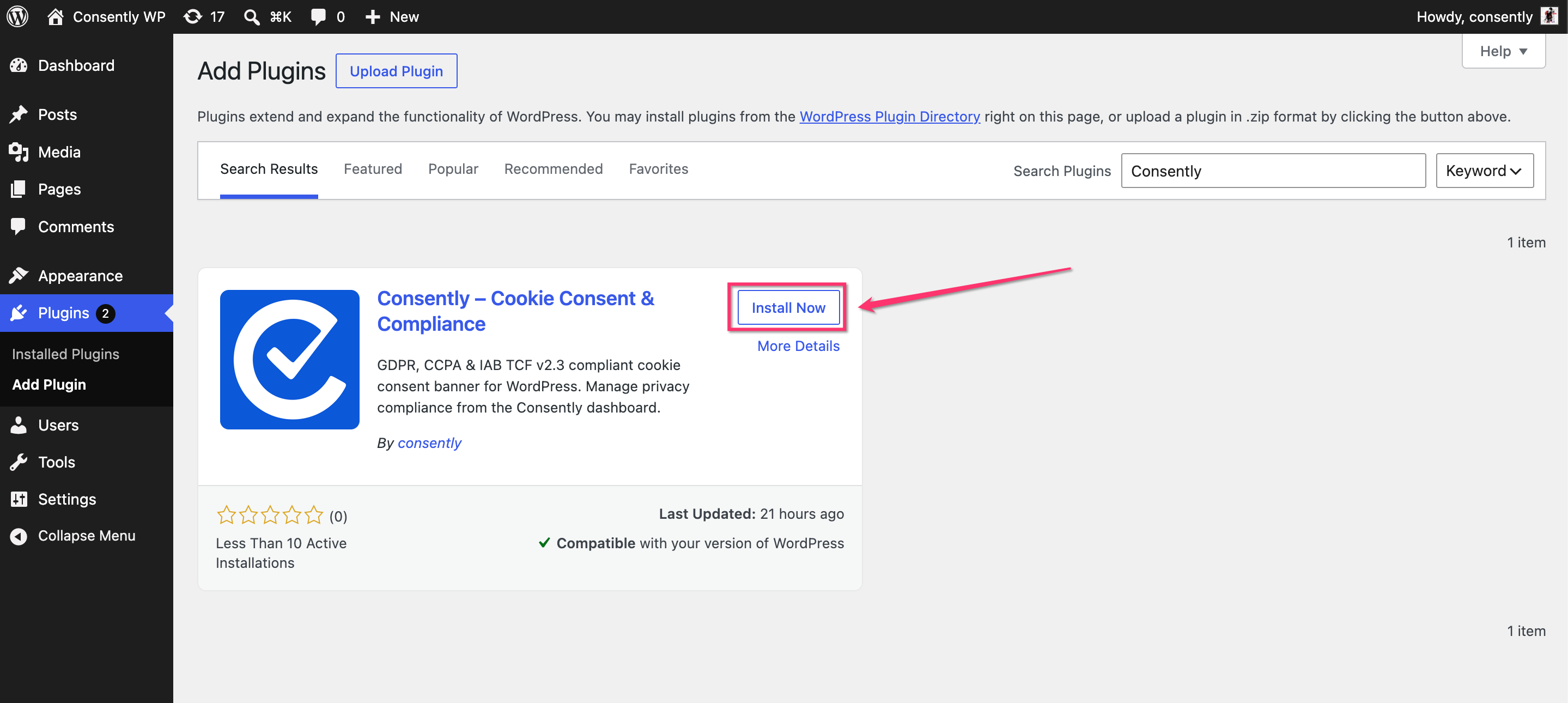1568x703 pixels.
Task: Click the comments bubble icon in admin bar
Action: [318, 16]
